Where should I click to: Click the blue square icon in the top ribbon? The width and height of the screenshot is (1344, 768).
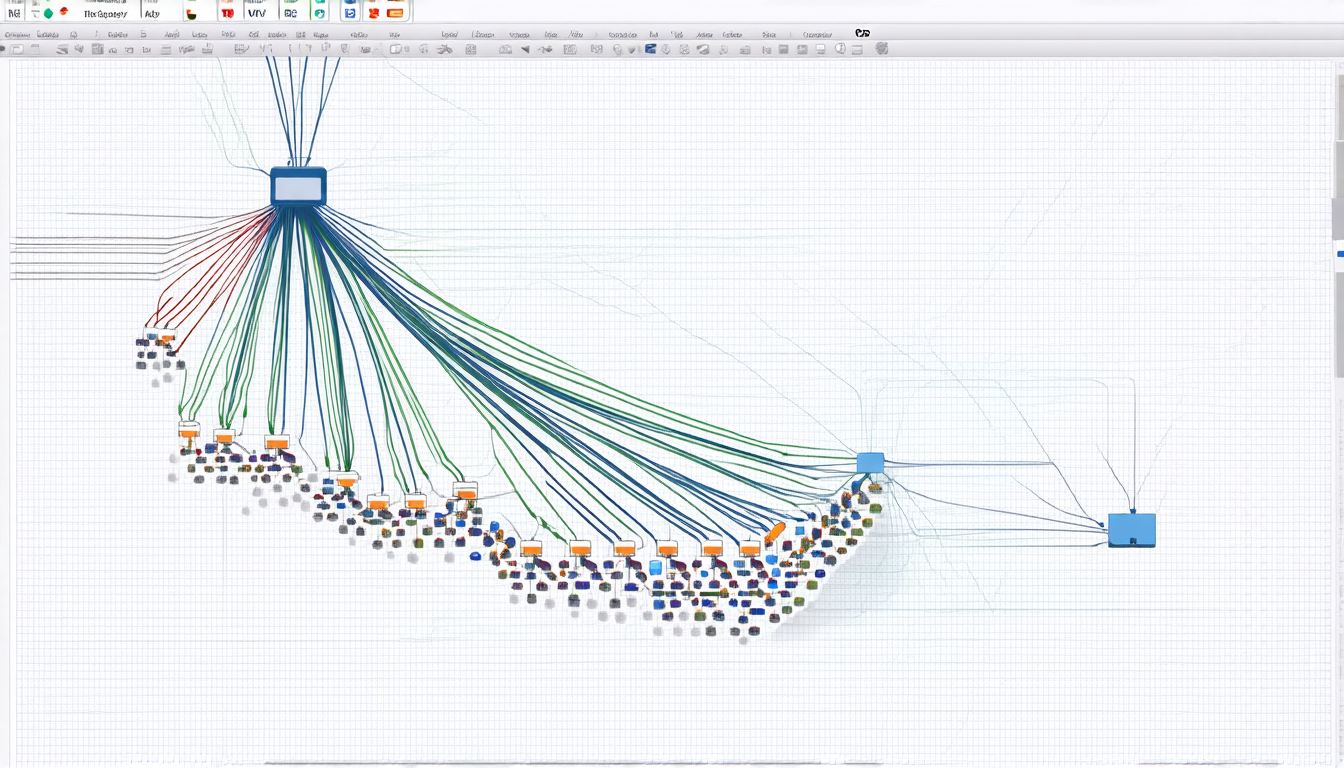coord(349,13)
